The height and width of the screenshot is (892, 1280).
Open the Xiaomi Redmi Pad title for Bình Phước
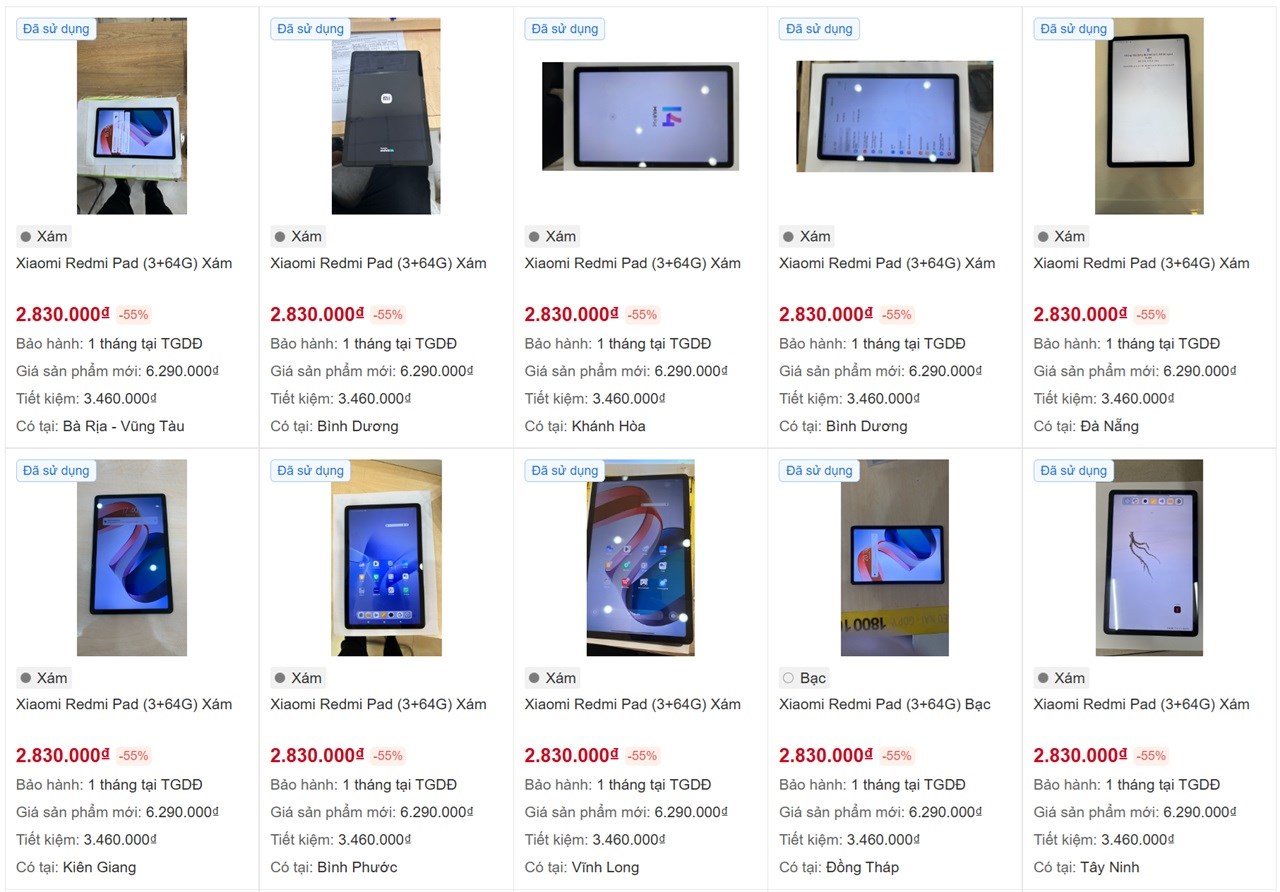click(x=378, y=704)
